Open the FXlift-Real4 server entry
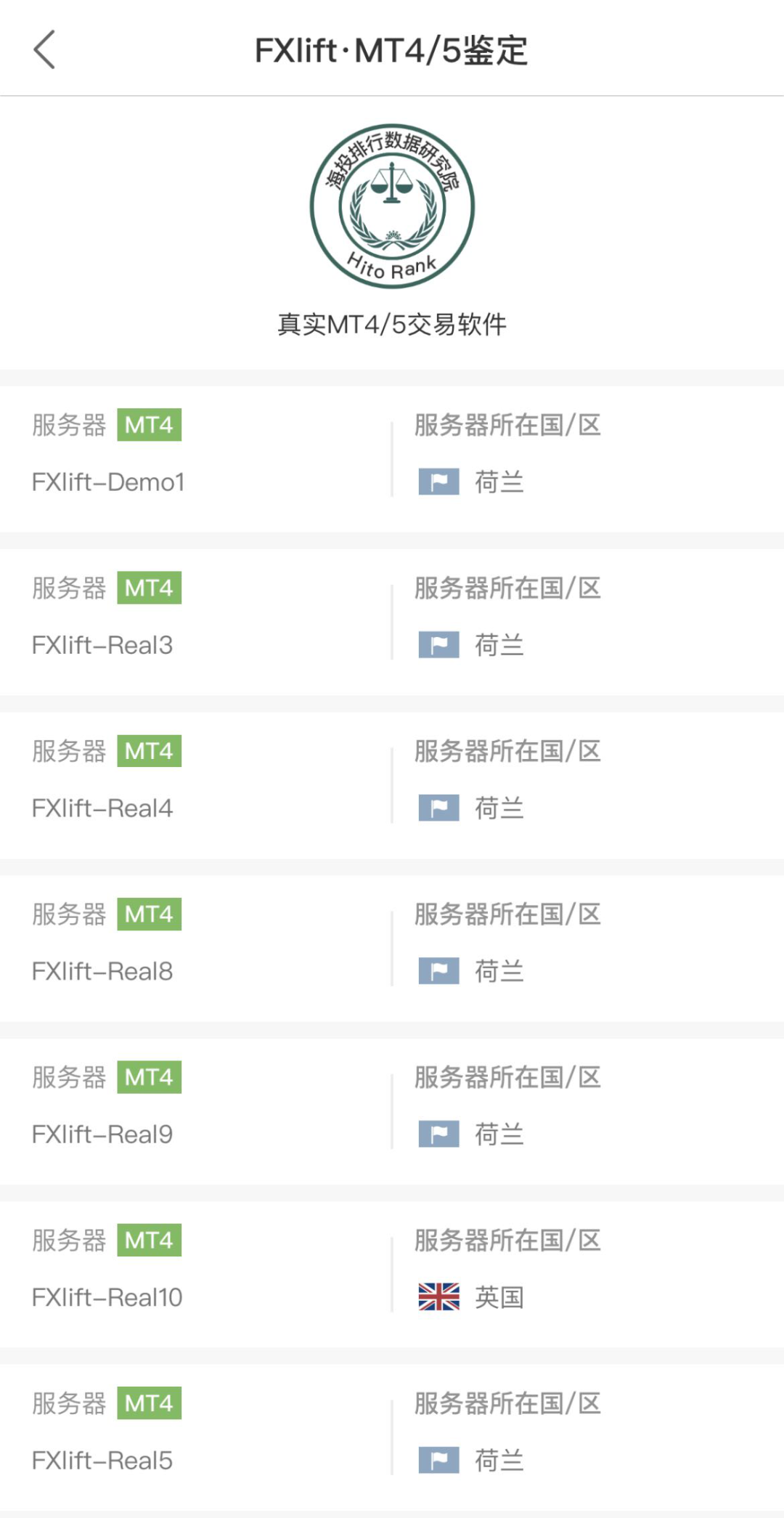 coord(102,808)
